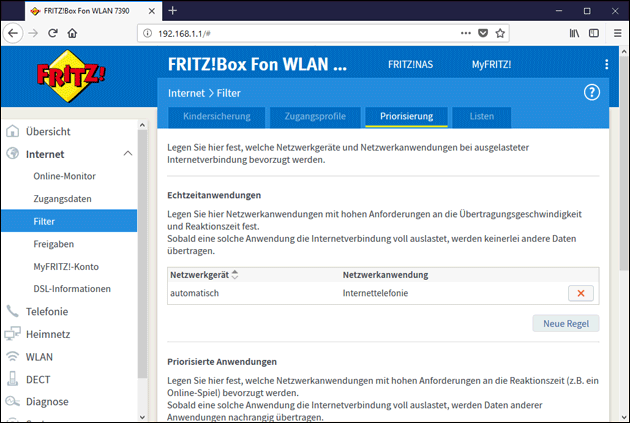Collapse the Internet menu section

coord(127,154)
